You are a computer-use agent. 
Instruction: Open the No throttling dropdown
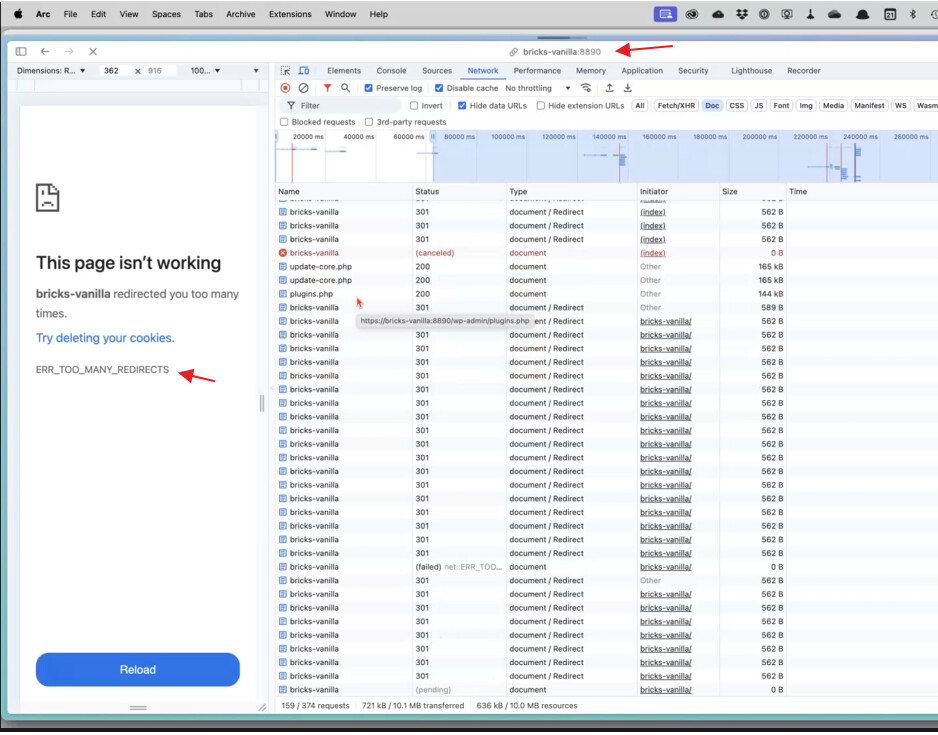tap(537, 88)
